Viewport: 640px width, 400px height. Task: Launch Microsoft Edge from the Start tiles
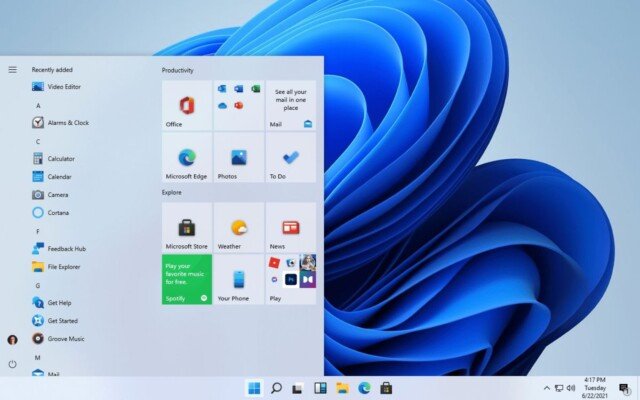click(x=187, y=158)
